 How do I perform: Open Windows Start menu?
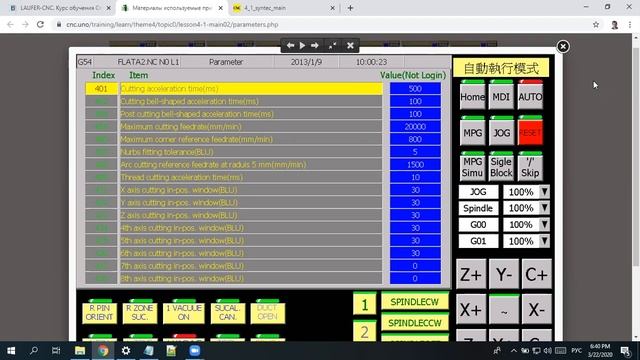[x=11, y=351]
